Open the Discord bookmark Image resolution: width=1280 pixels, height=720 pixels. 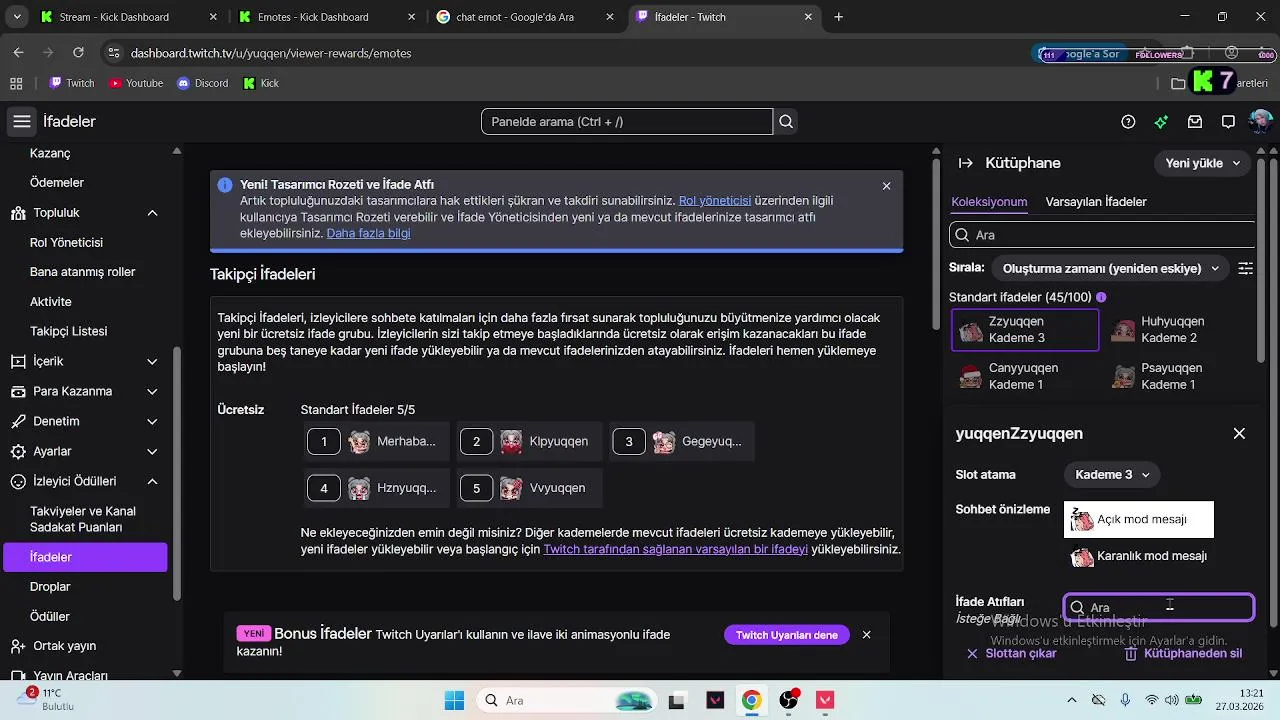click(203, 83)
